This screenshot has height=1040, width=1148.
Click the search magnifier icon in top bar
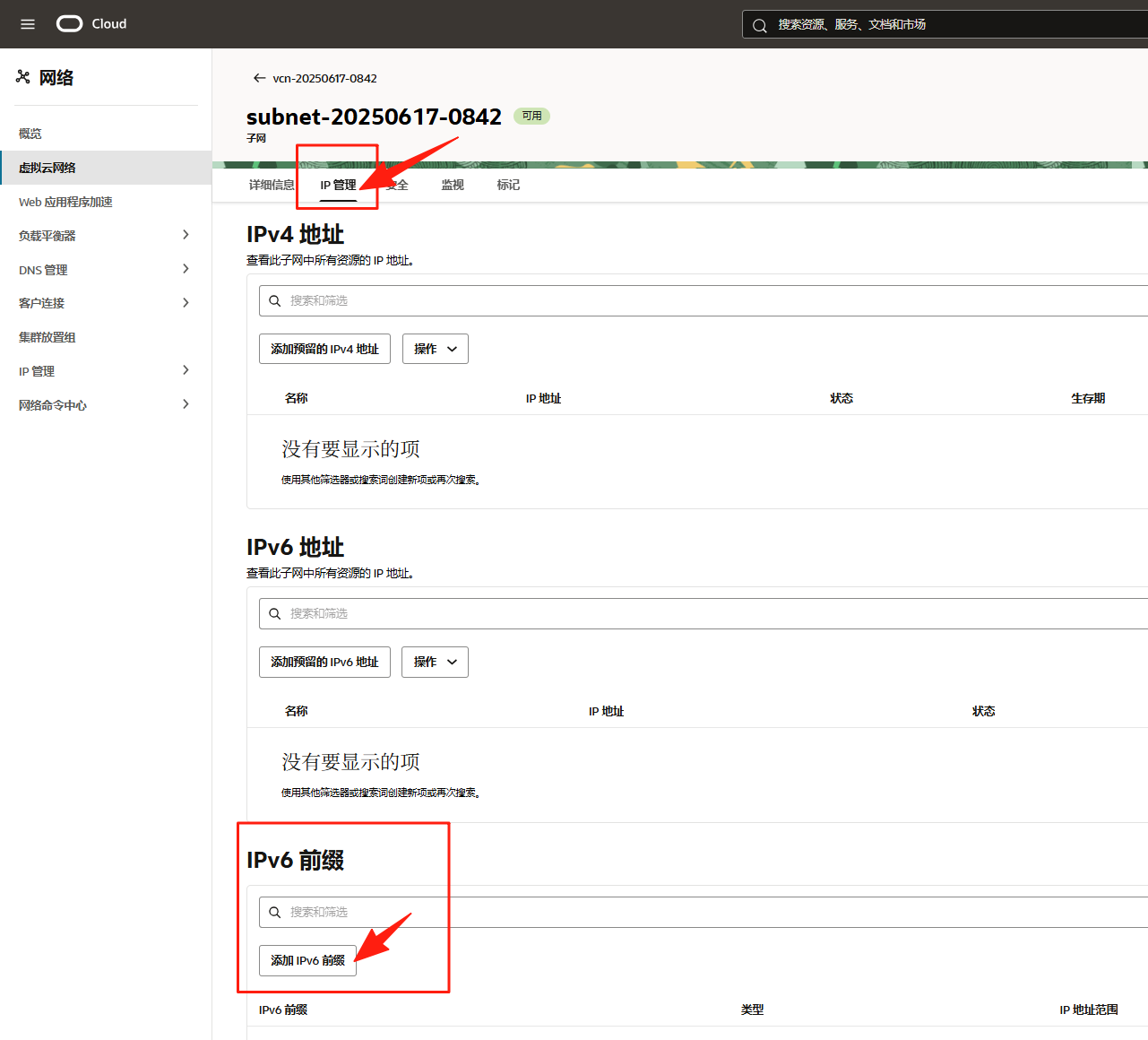760,25
